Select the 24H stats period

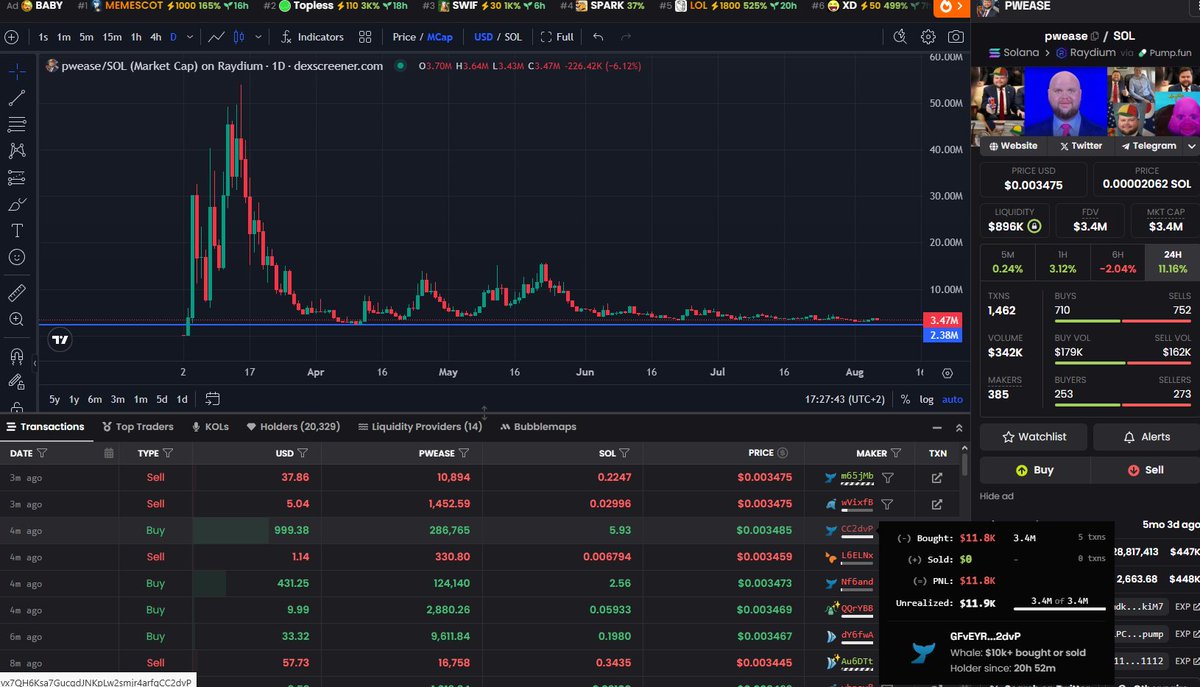click(x=1172, y=262)
